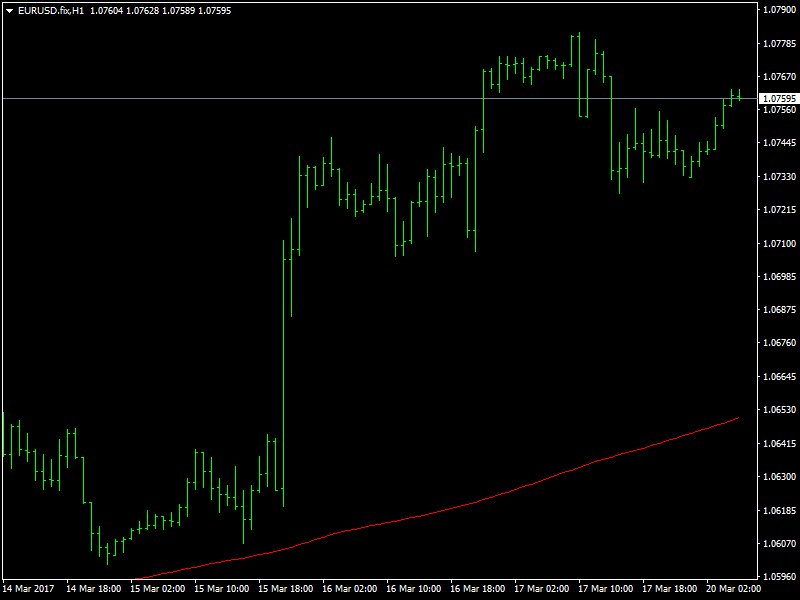The height and width of the screenshot is (600, 800).
Task: Click the 1.06300 price axis label
Action: [x=779, y=477]
